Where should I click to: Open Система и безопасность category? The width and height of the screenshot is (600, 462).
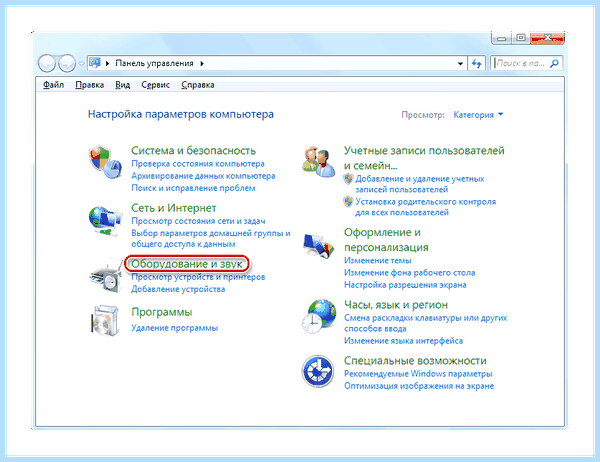click(194, 150)
